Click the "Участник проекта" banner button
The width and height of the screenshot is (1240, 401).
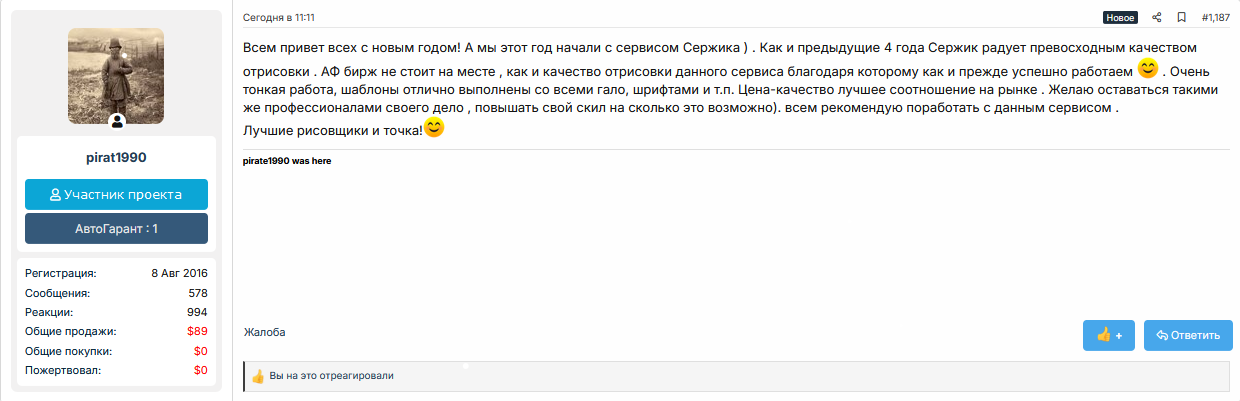116,195
